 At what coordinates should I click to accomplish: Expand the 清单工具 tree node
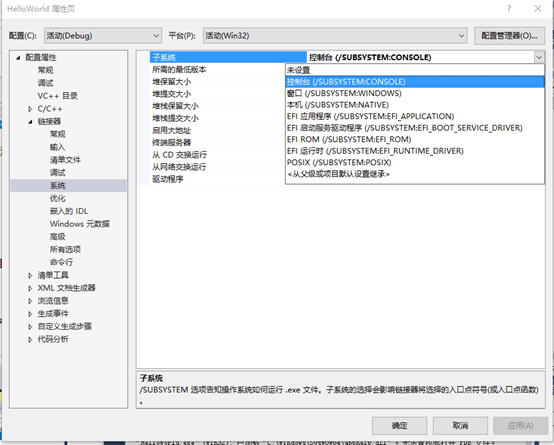click(x=30, y=275)
